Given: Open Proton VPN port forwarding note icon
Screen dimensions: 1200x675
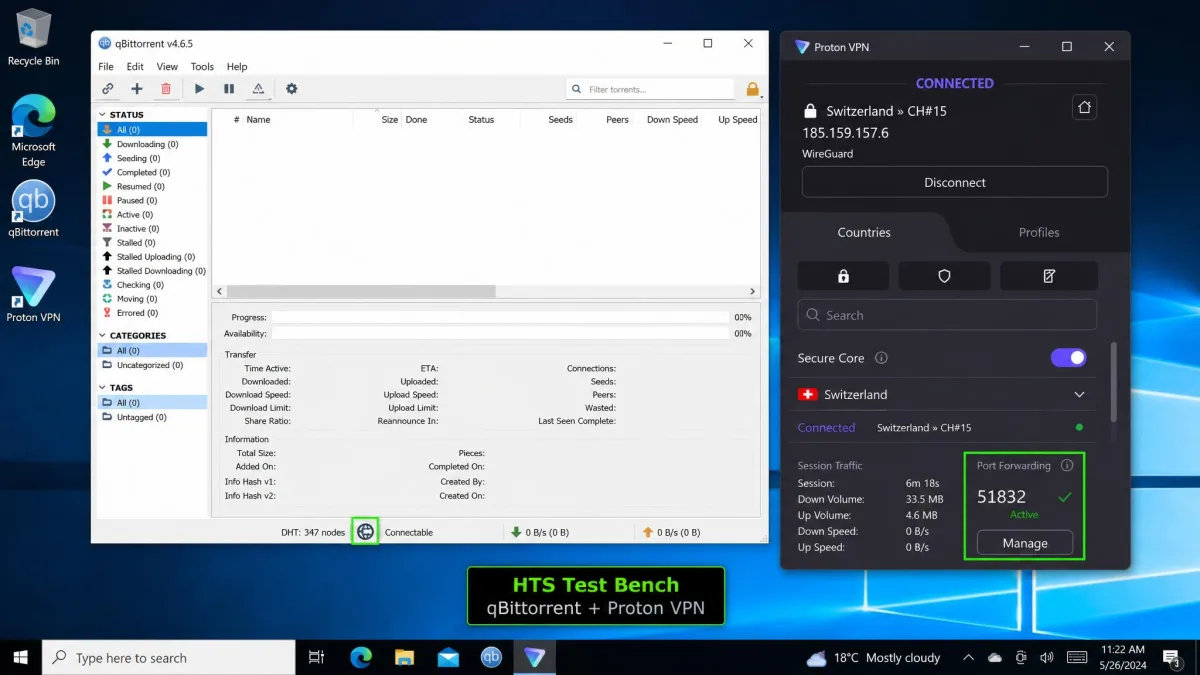Looking at the screenshot, I should coord(1049,276).
